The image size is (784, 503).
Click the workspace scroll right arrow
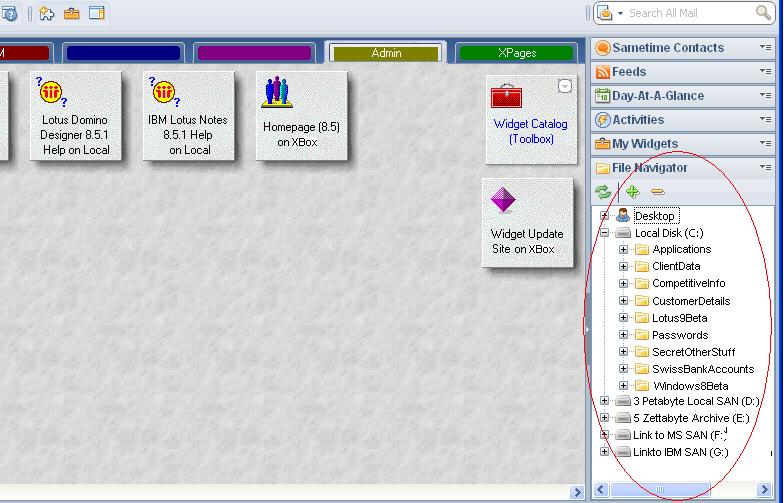pos(577,492)
